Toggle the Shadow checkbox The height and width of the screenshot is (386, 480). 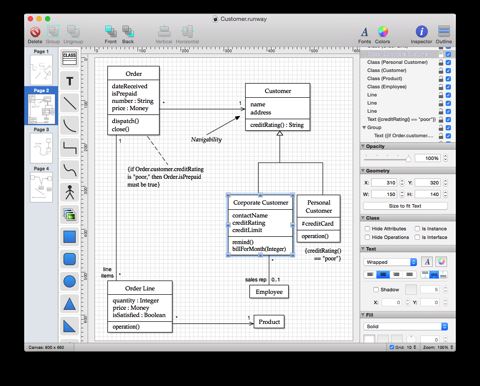click(x=376, y=289)
